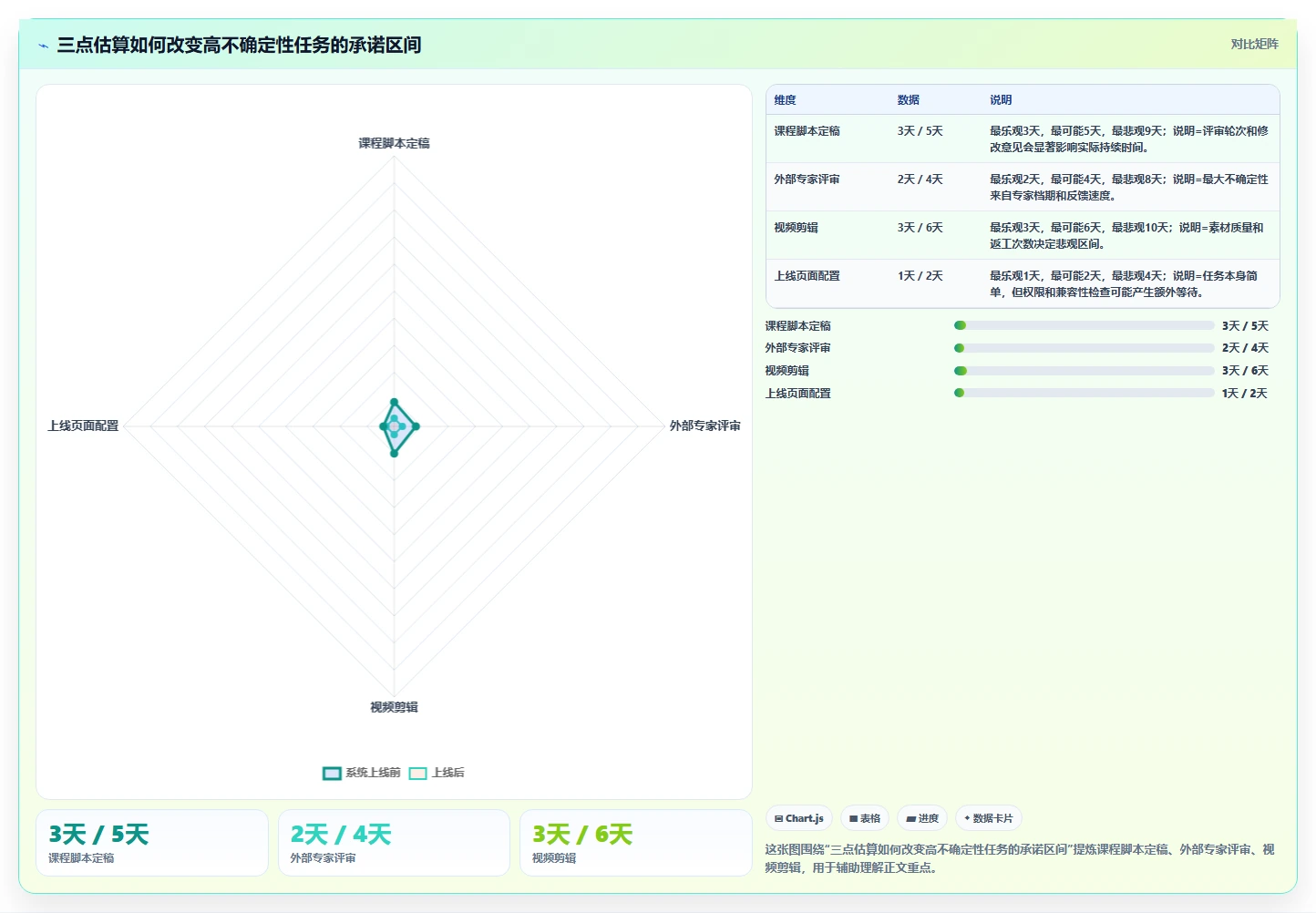
Task: Click the 课程脚本定稿 progress bar
Action: [x=1084, y=325]
